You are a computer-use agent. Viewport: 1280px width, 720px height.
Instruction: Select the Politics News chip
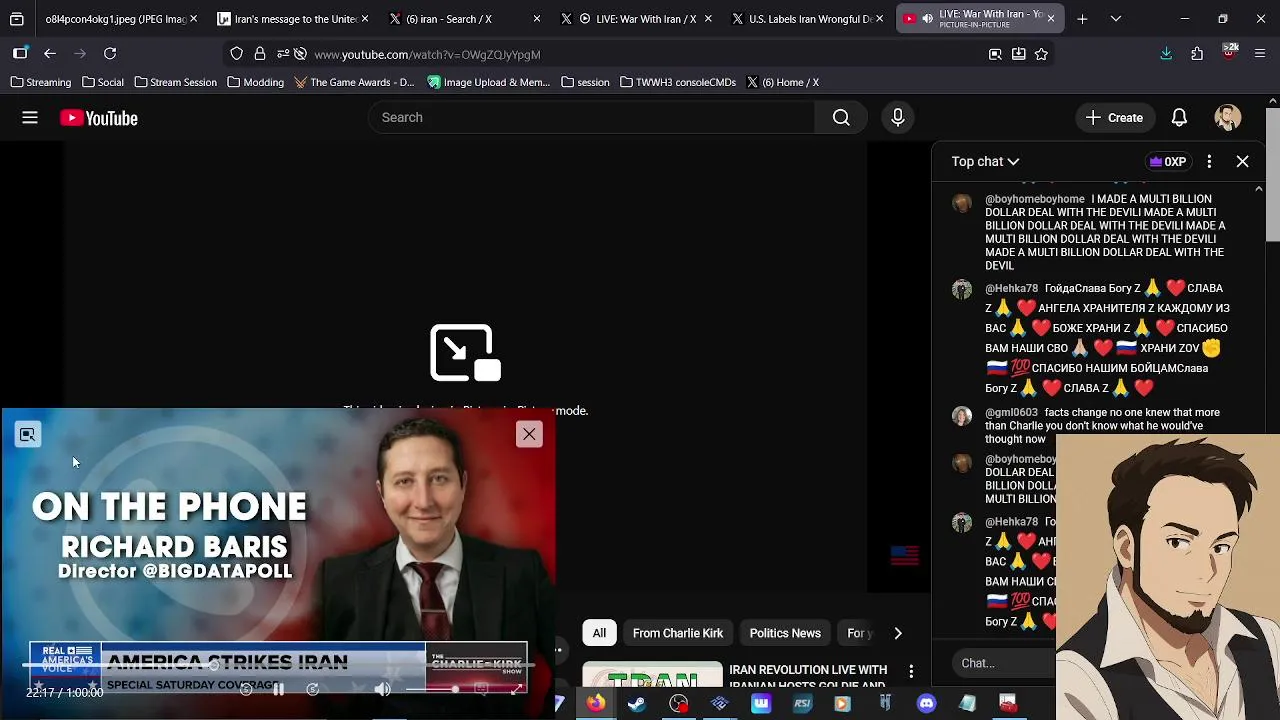point(785,633)
